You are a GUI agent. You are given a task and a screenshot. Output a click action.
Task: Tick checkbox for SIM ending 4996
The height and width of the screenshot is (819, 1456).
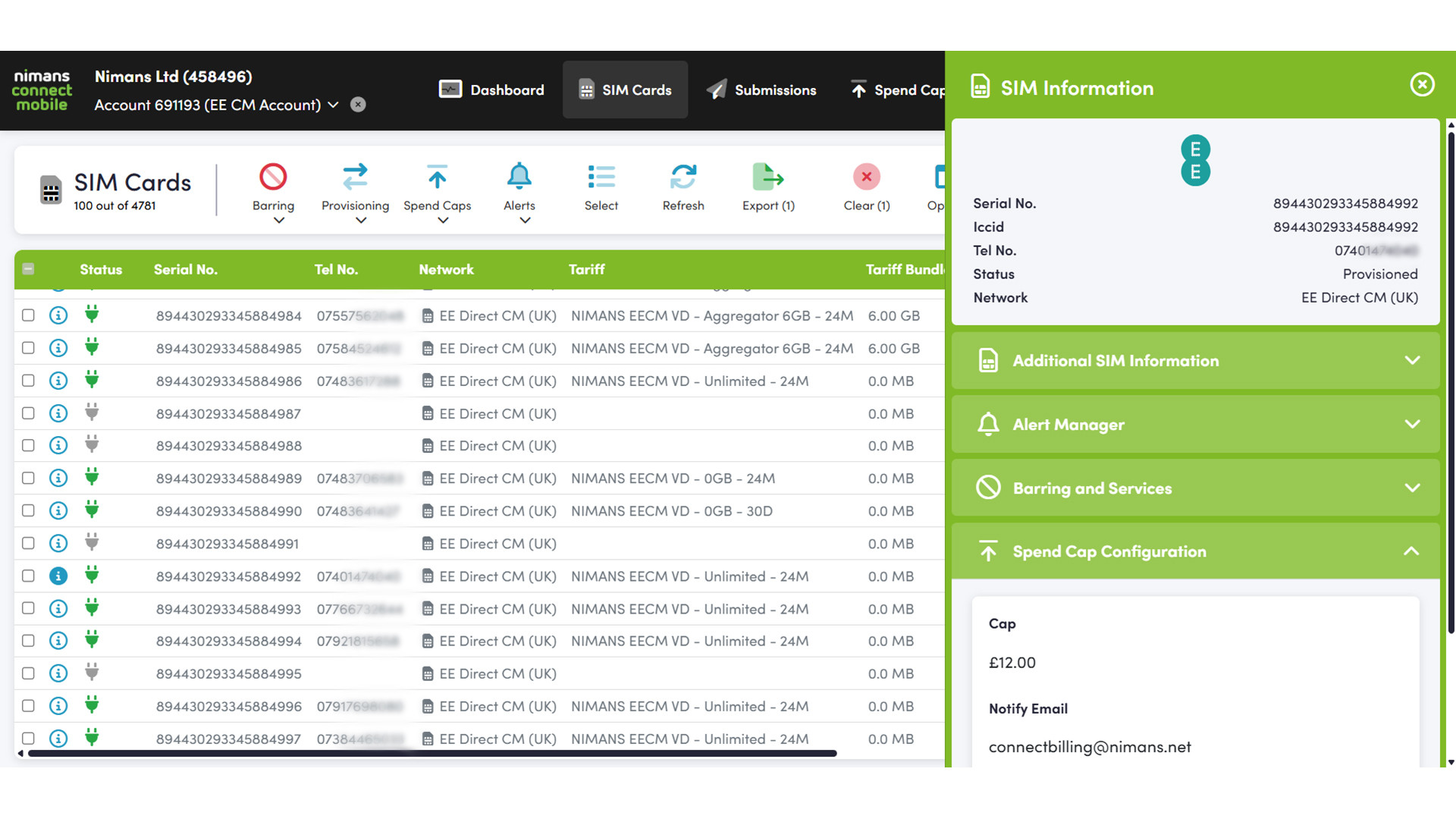[x=28, y=706]
